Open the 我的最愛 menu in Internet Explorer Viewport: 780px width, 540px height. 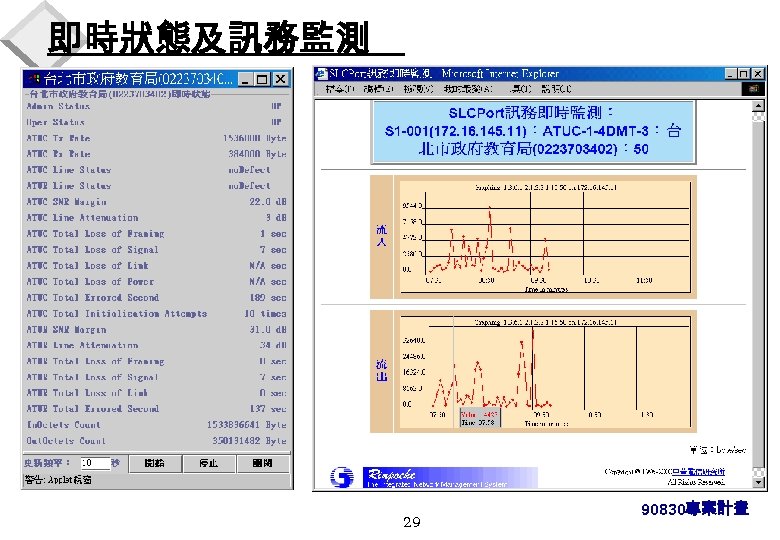tap(468, 89)
